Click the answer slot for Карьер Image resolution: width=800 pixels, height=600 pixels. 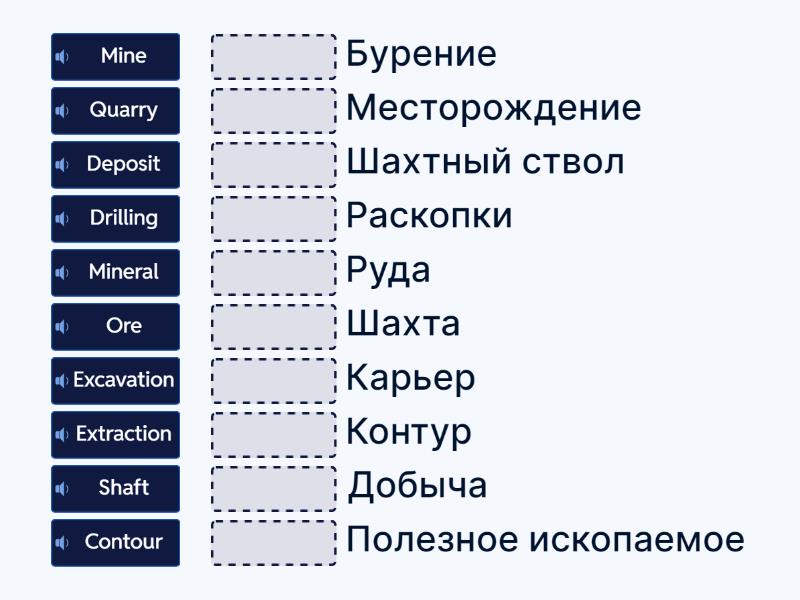point(273,381)
